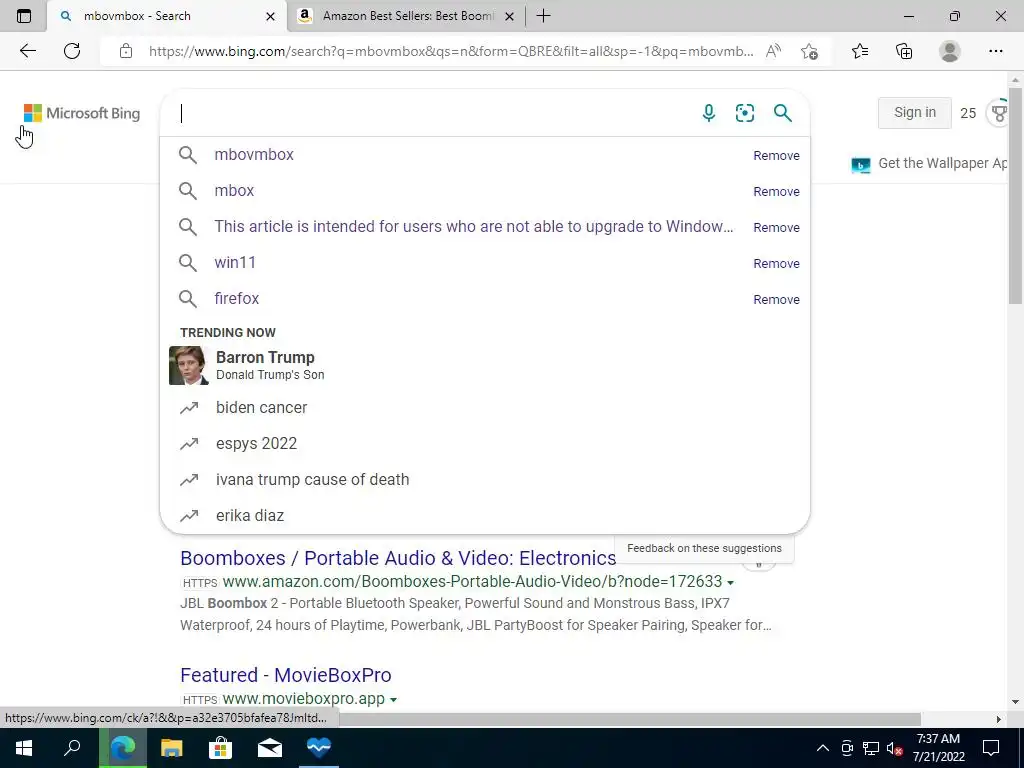Click the Read aloud icon

(773, 51)
